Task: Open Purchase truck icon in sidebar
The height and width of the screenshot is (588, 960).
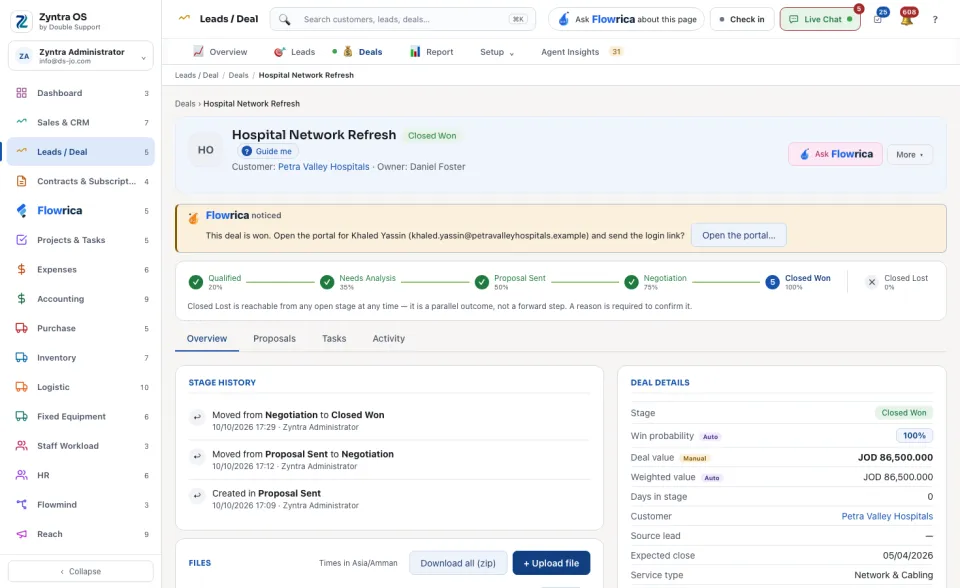Action: 21,328
